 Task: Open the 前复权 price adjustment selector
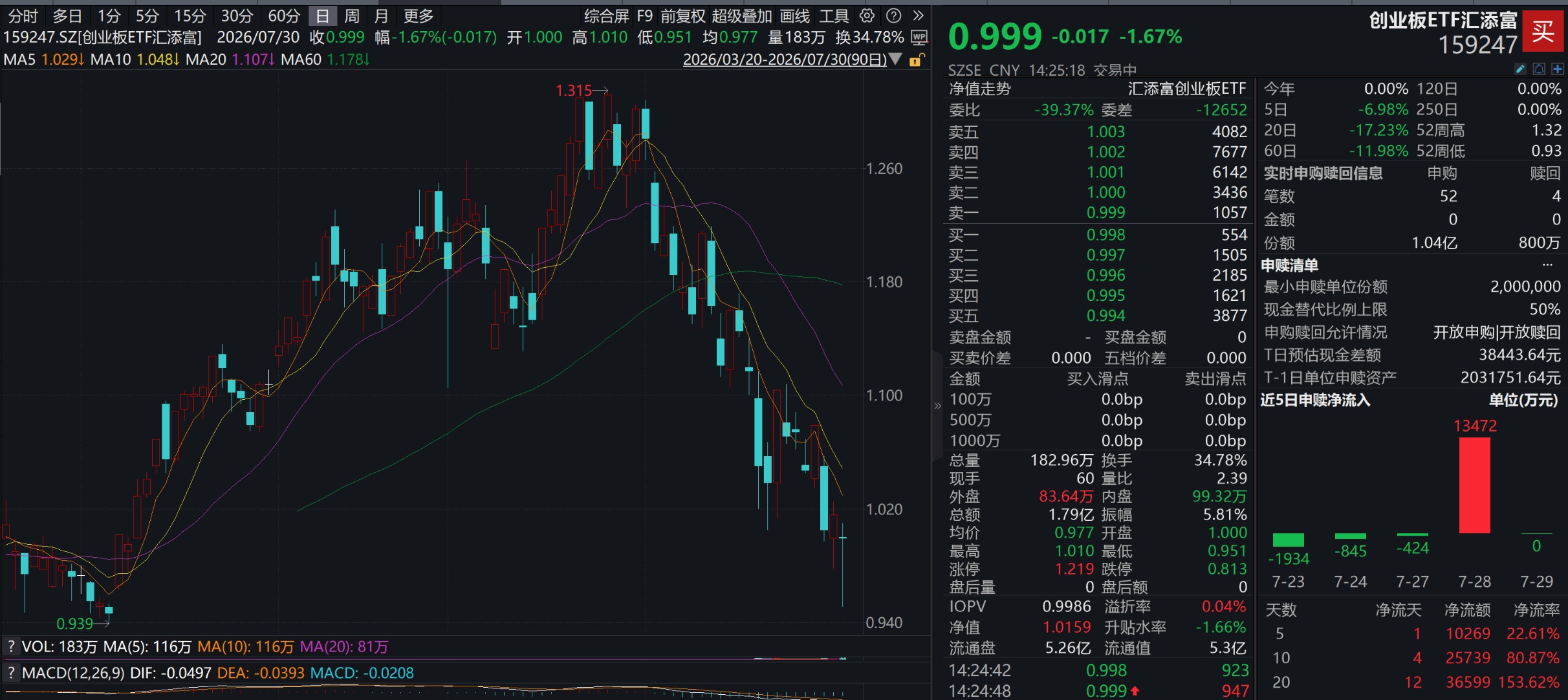(682, 16)
